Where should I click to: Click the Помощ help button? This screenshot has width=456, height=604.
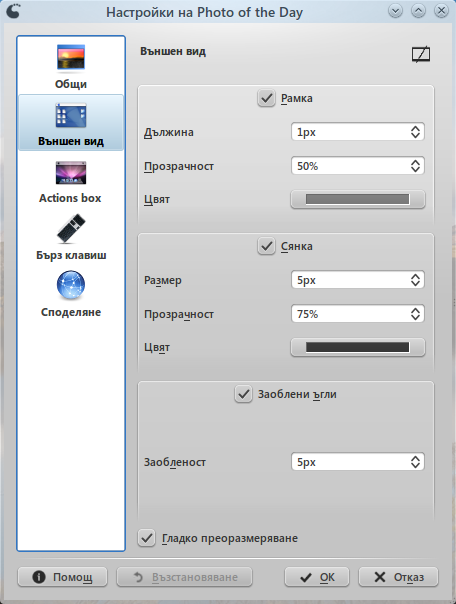tap(62, 577)
